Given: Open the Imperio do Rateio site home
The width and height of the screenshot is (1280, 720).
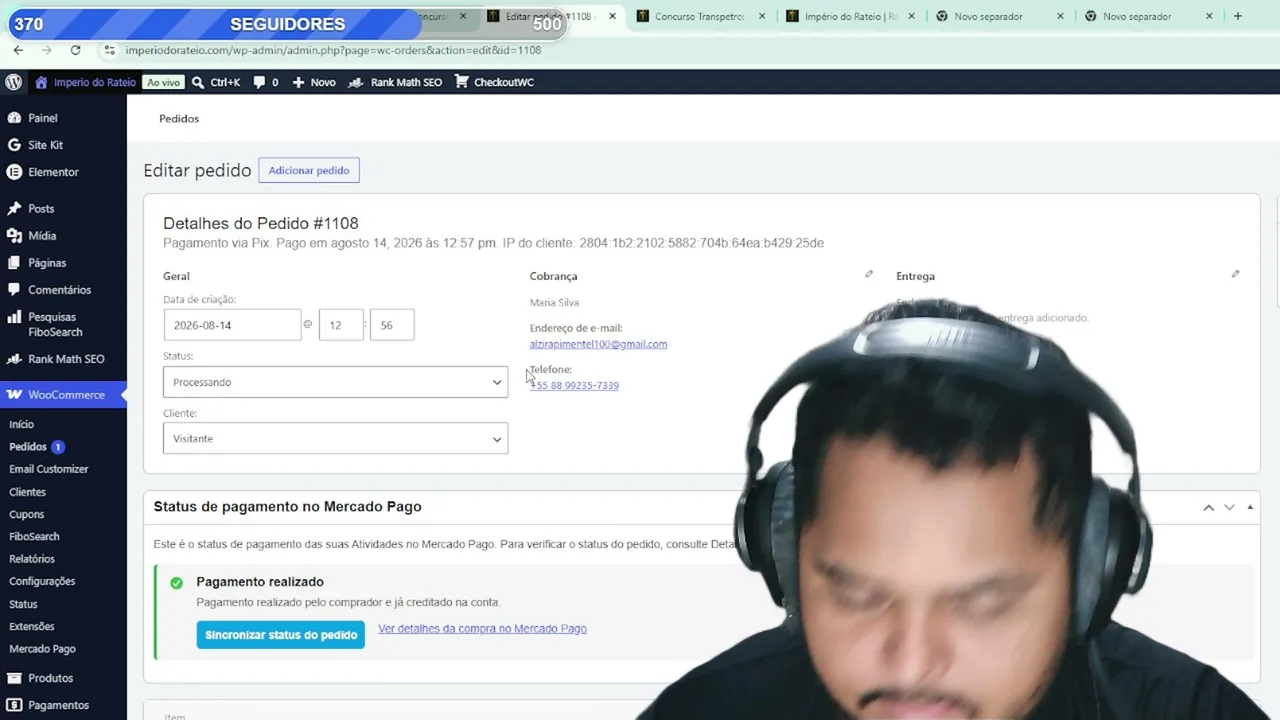Looking at the screenshot, I should point(85,82).
